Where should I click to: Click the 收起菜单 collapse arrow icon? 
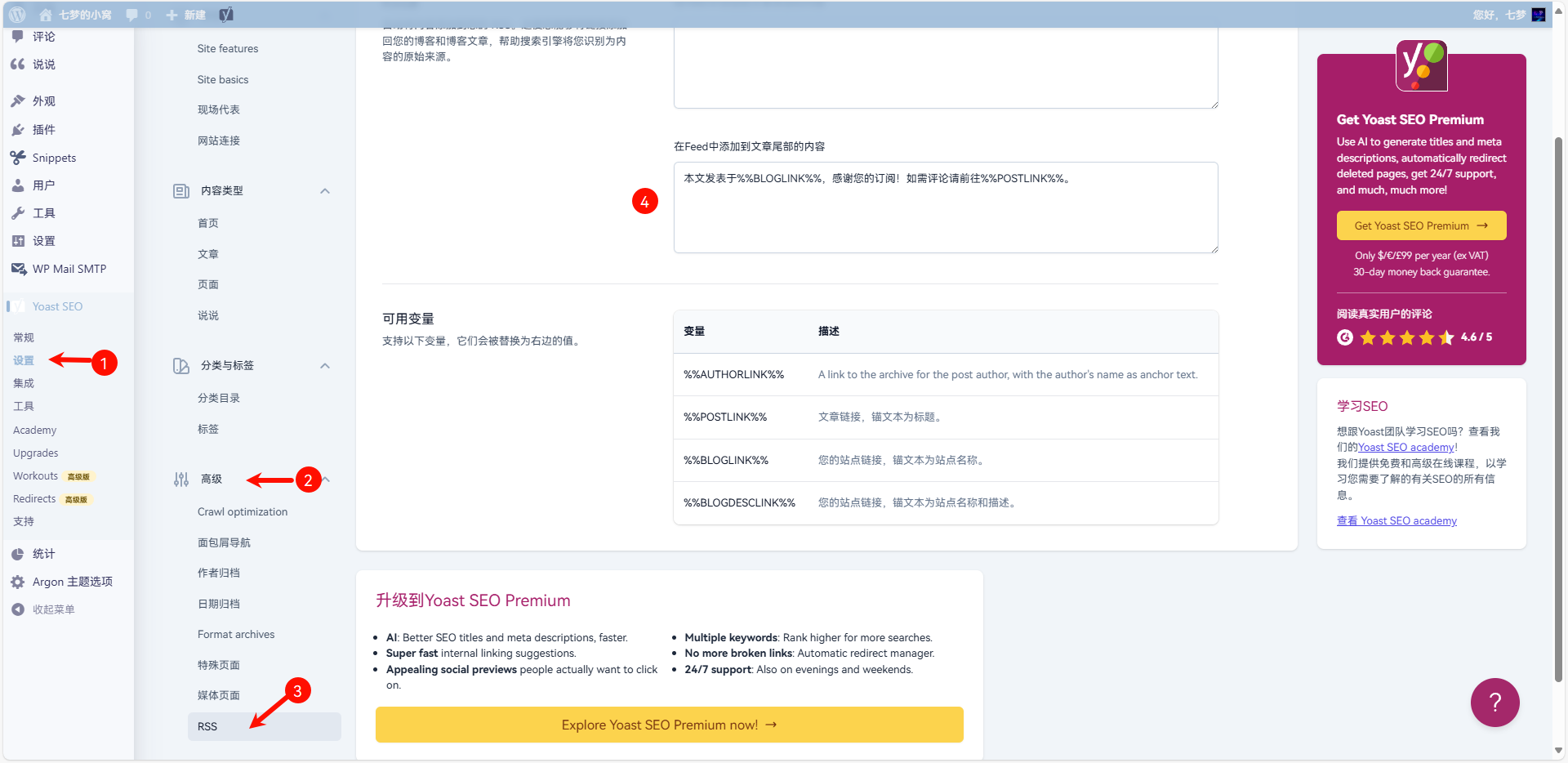click(x=18, y=609)
